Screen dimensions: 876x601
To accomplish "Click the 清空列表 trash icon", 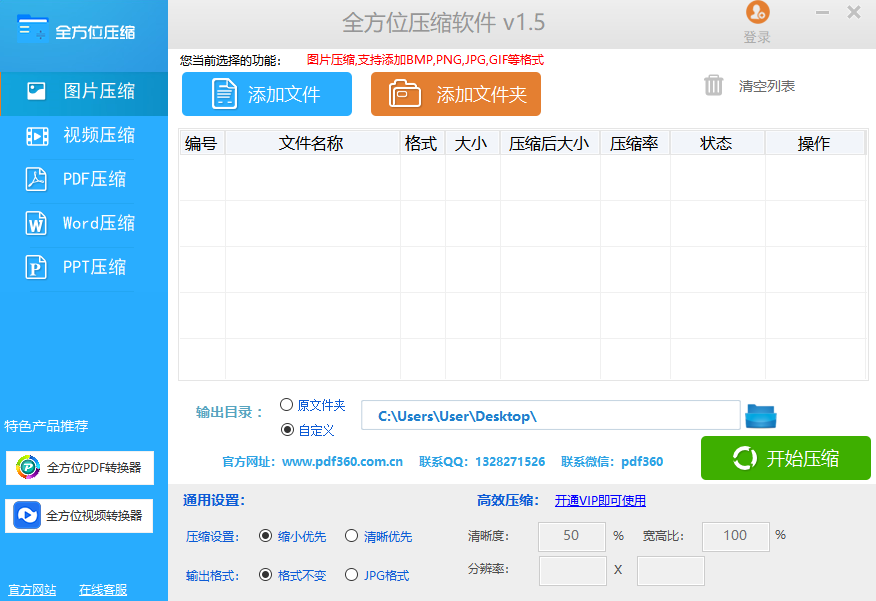I will pos(713,86).
